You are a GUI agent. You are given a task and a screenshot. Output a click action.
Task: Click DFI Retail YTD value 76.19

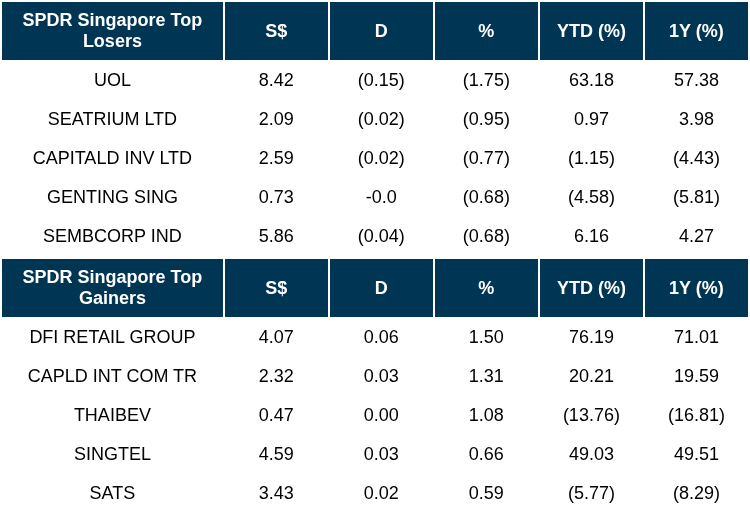(591, 337)
